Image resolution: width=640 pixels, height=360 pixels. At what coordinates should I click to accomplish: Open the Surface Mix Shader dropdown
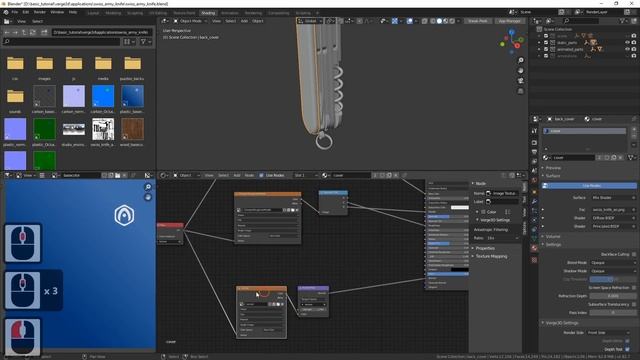tap(613, 198)
